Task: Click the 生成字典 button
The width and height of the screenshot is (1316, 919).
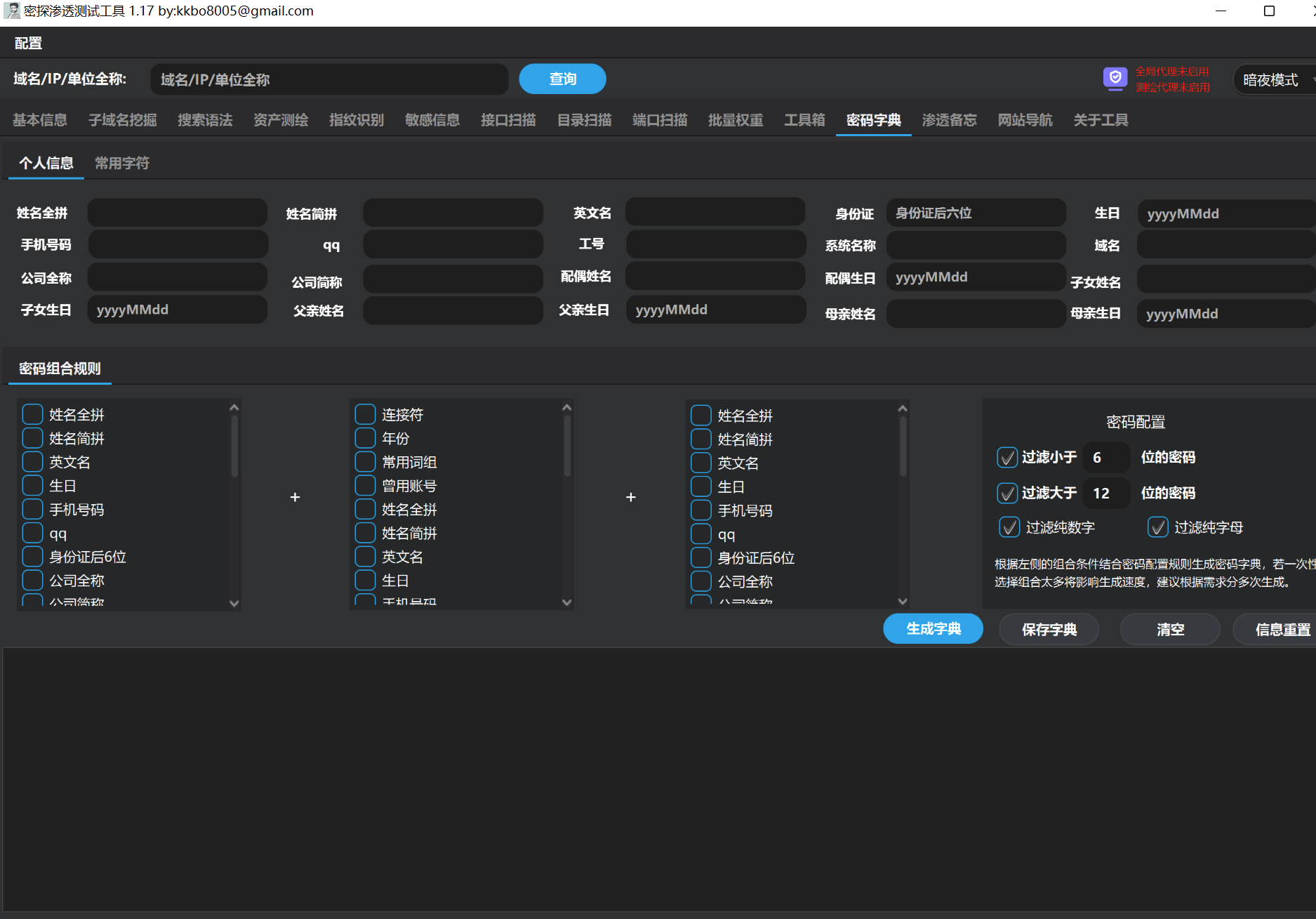Action: [x=933, y=628]
